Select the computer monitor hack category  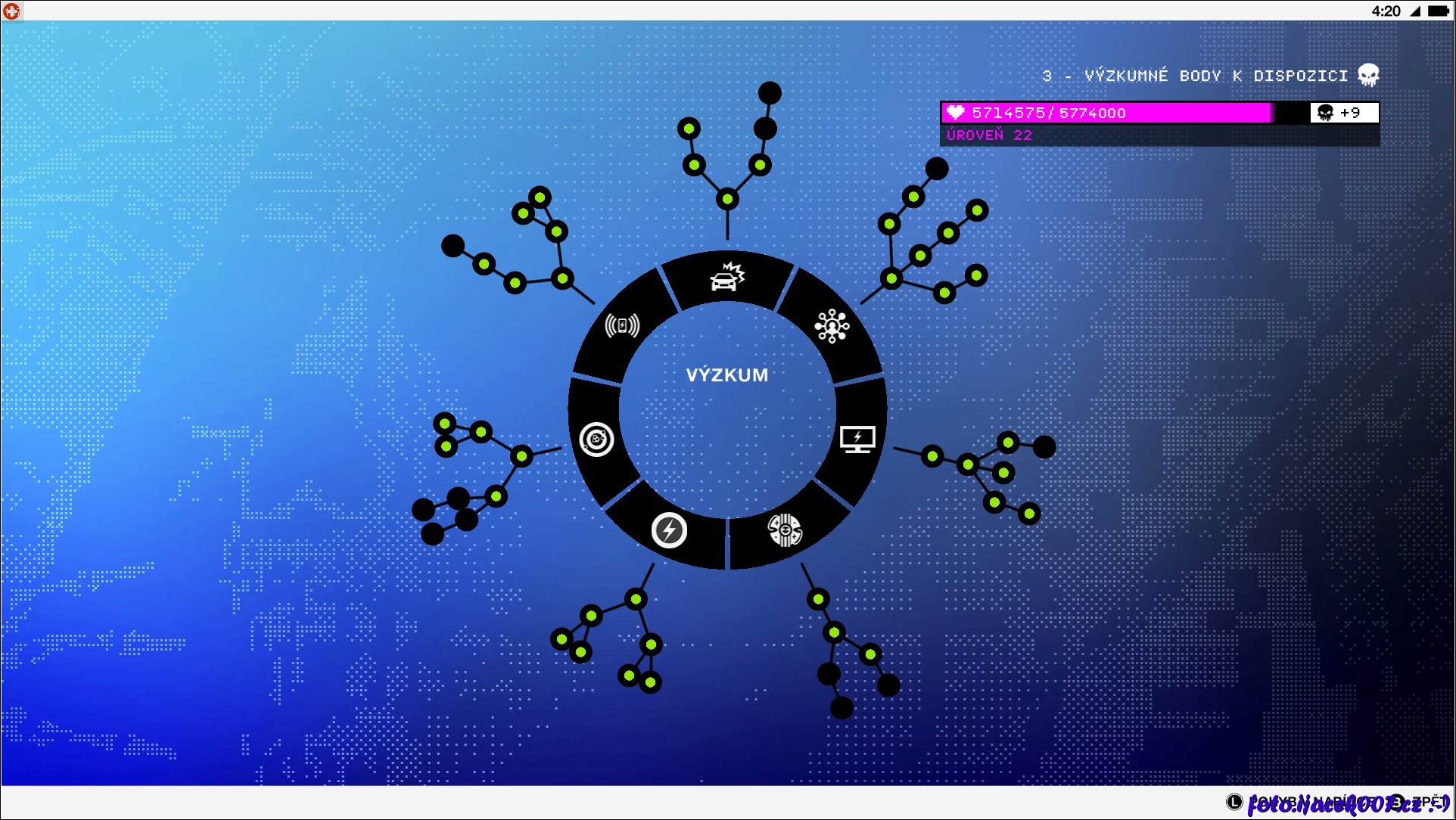click(857, 439)
